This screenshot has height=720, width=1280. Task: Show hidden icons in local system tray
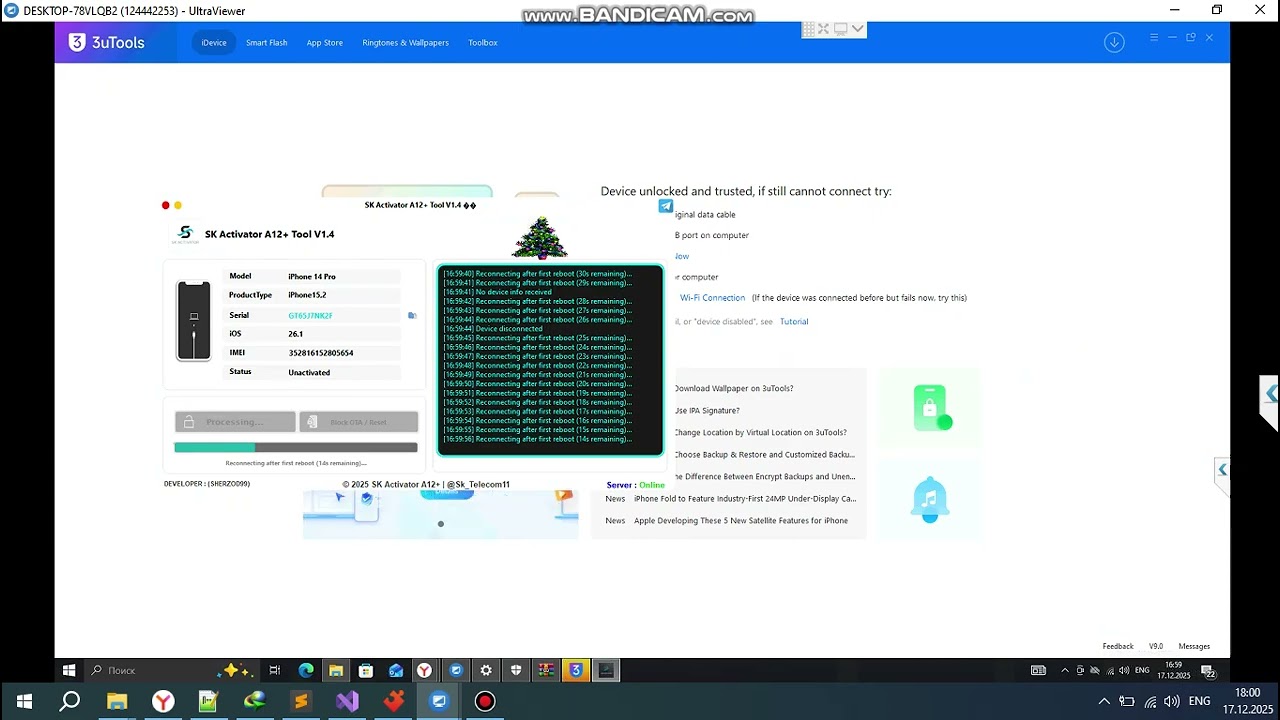[x=1104, y=701]
